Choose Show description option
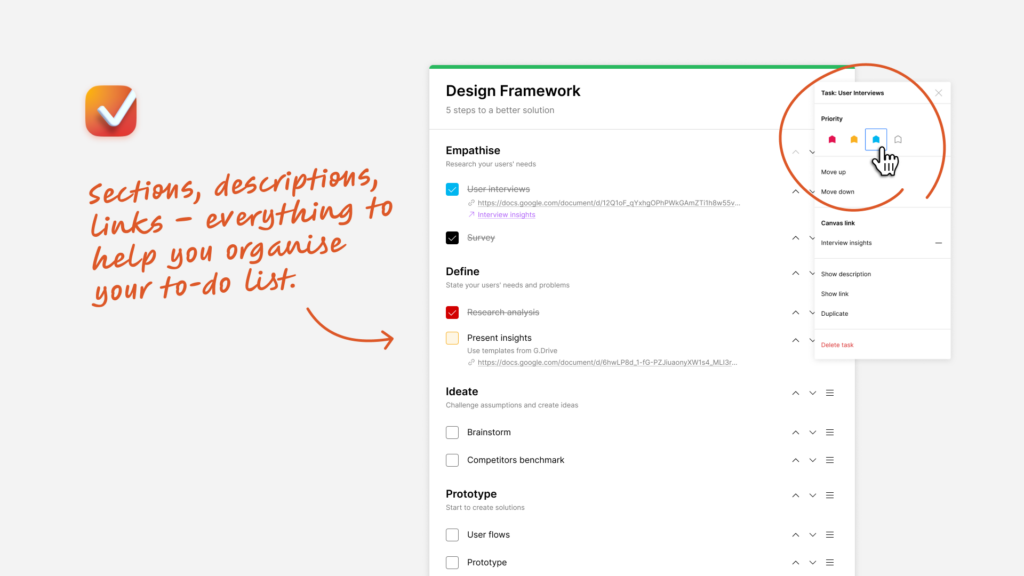The height and width of the screenshot is (576, 1024). (846, 274)
